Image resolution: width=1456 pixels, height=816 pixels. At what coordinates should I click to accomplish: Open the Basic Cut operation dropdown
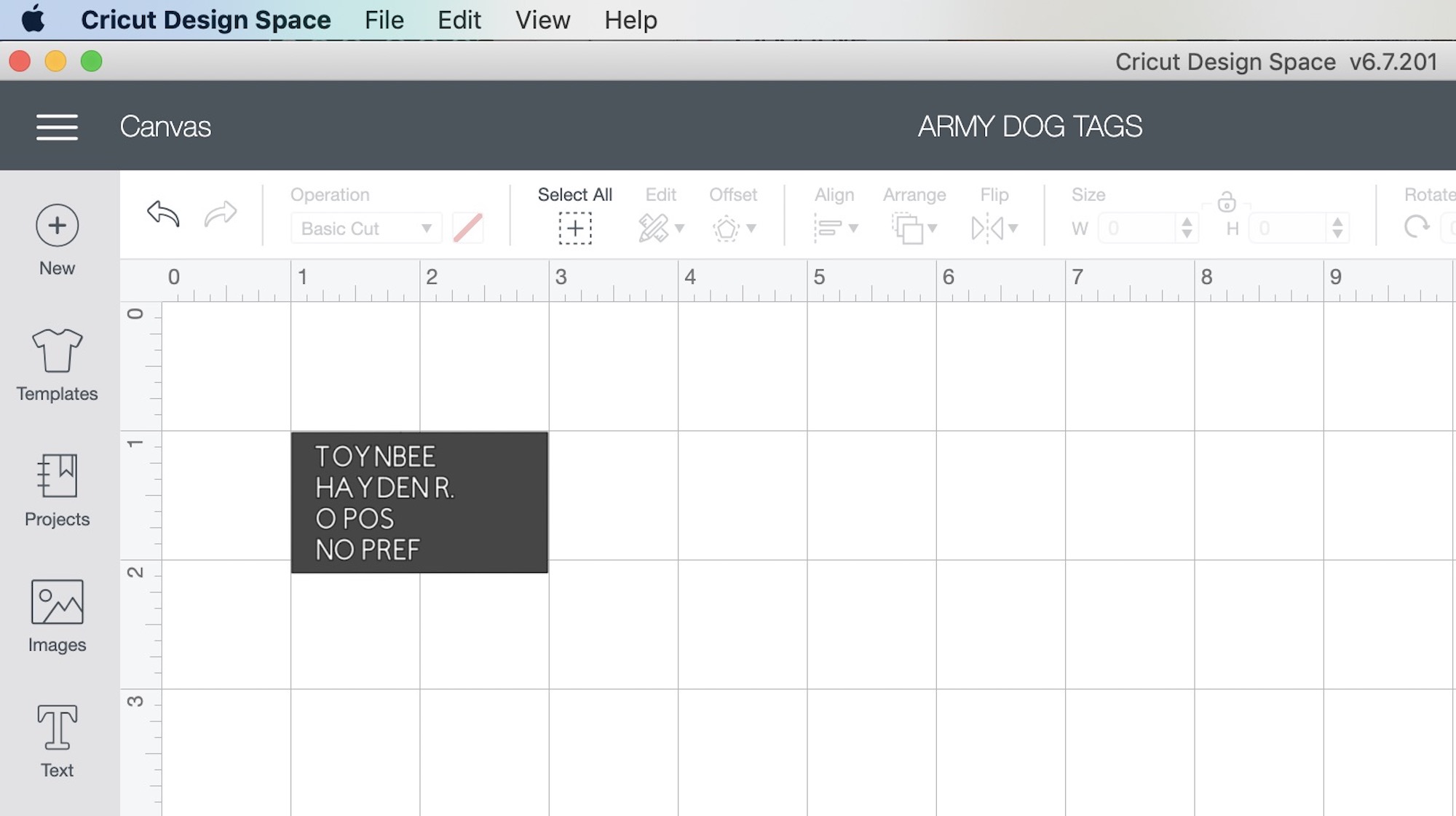366,229
